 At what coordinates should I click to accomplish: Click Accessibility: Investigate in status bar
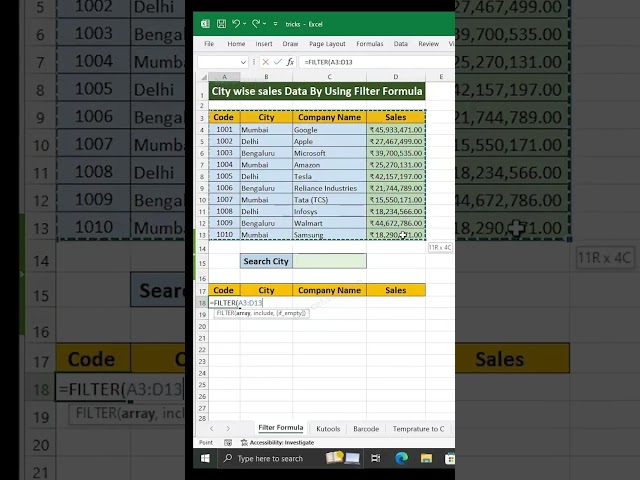coord(278,442)
